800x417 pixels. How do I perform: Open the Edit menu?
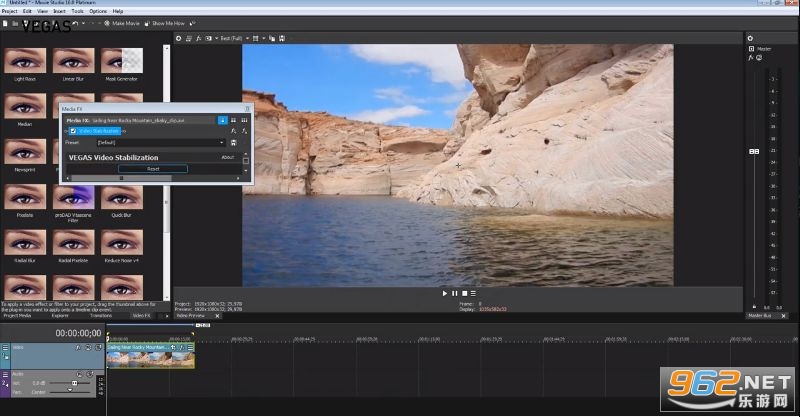27,11
